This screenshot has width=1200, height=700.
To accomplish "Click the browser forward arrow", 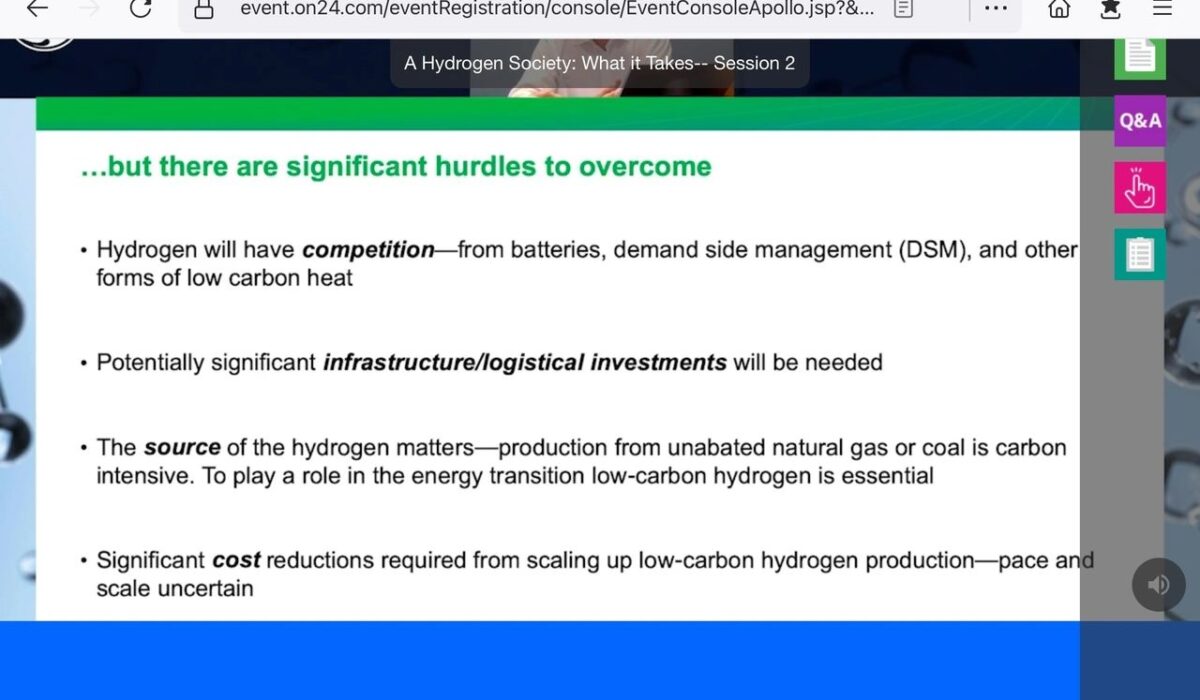I will point(89,9).
